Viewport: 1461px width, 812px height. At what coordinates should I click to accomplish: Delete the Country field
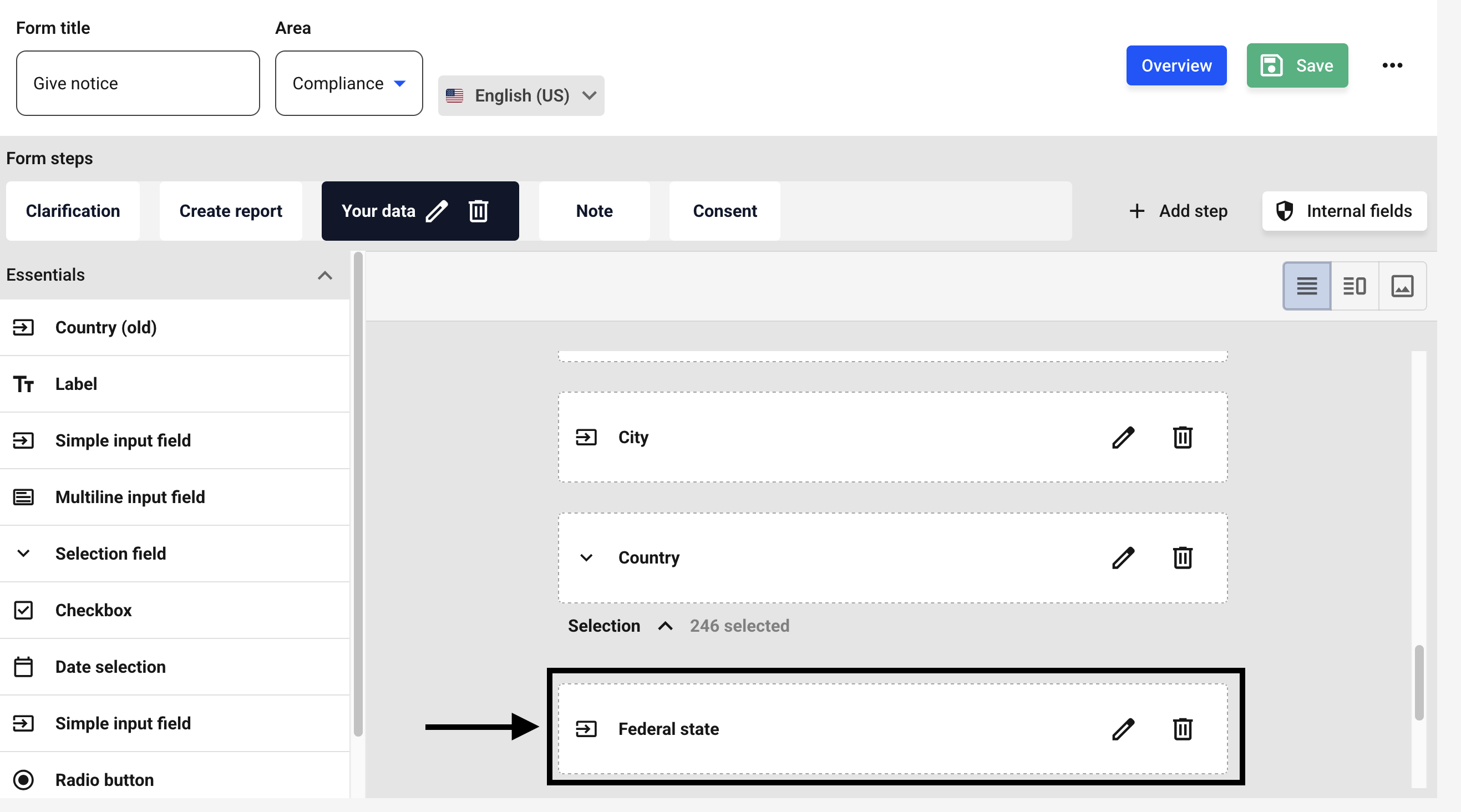coord(1182,557)
